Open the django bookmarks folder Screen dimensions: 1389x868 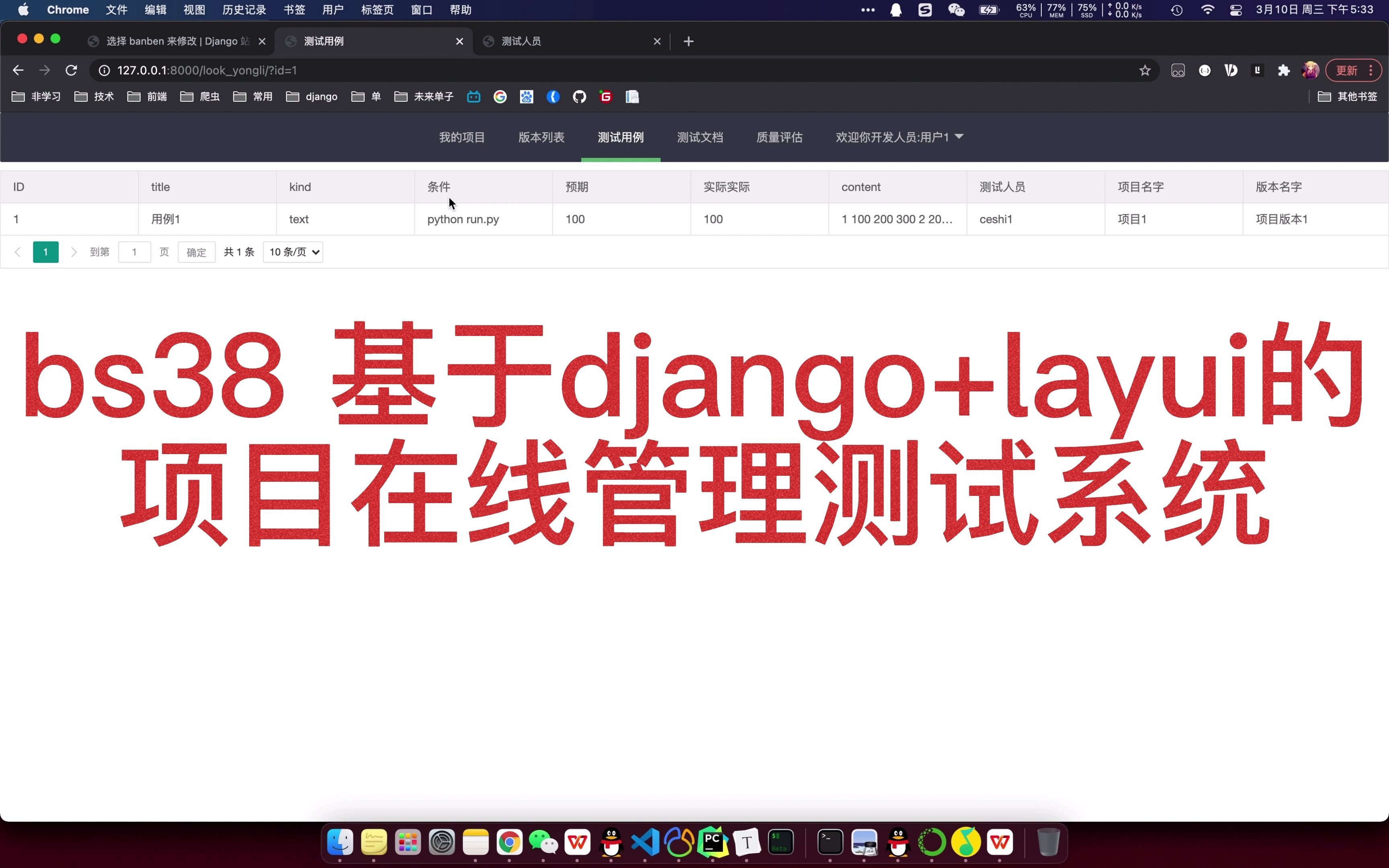pyautogui.click(x=311, y=96)
